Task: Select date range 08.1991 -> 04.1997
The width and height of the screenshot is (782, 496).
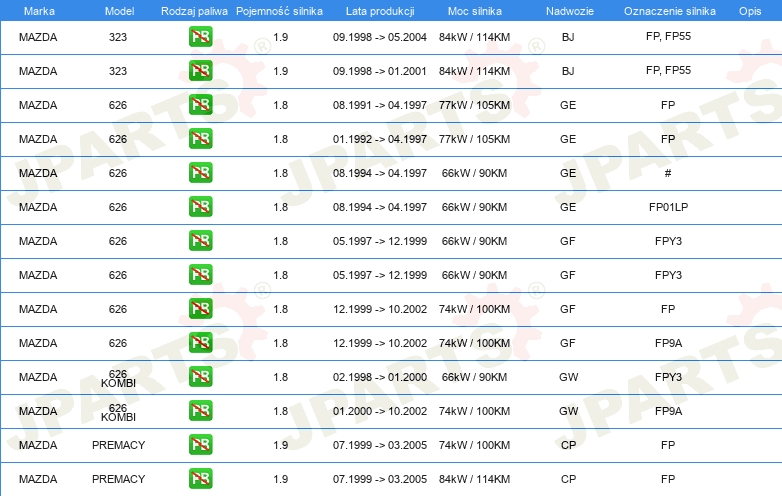Action: (x=380, y=105)
